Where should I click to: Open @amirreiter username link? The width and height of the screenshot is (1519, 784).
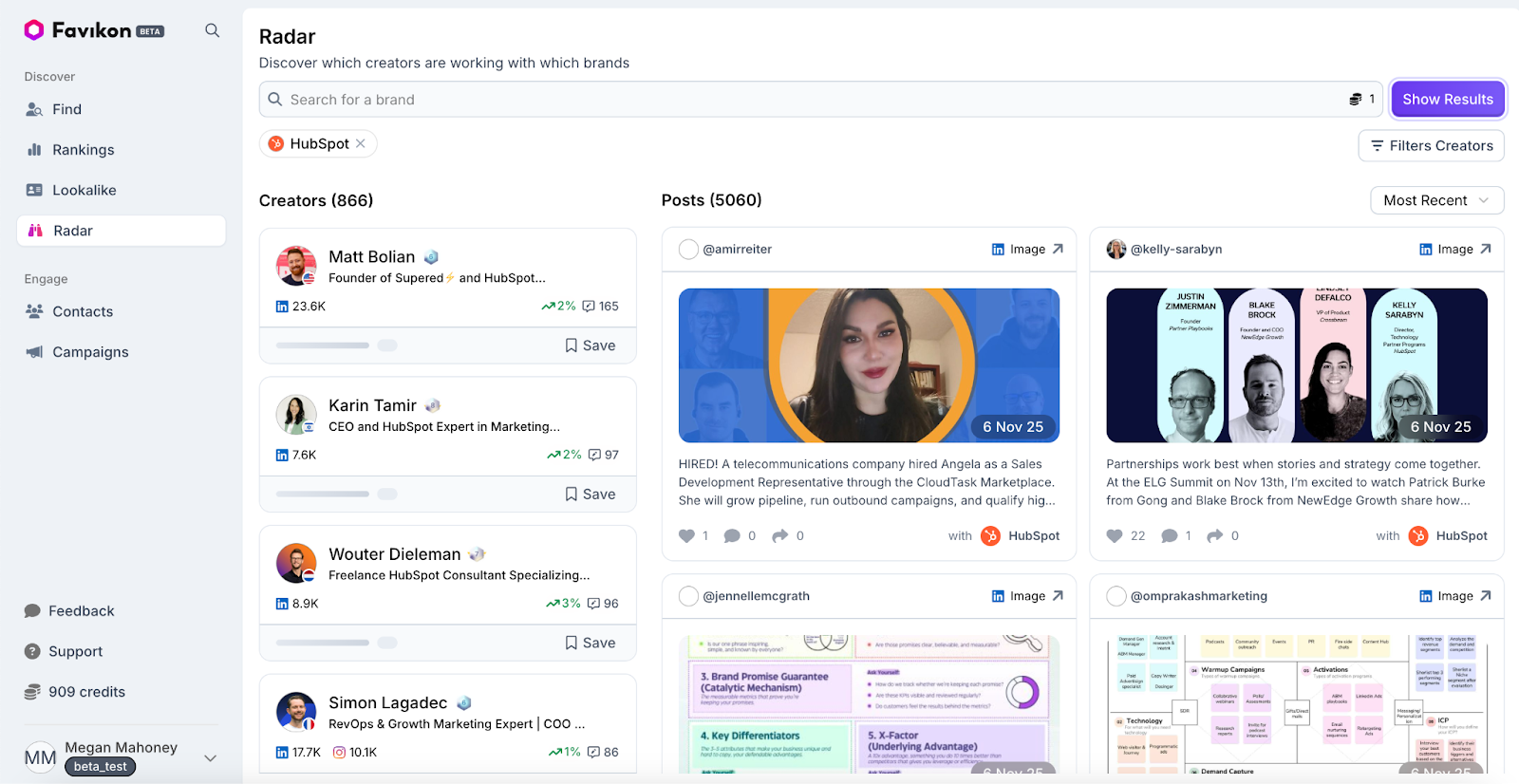pyautogui.click(x=738, y=250)
